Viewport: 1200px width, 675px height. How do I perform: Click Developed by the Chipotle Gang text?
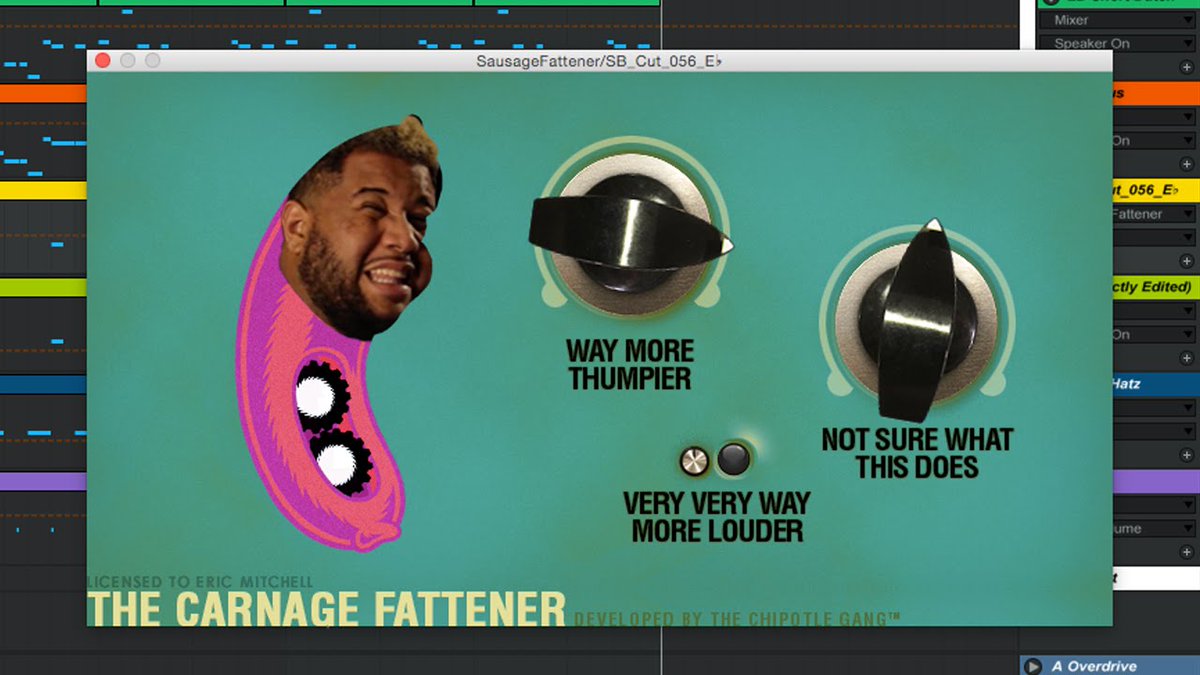(x=737, y=619)
